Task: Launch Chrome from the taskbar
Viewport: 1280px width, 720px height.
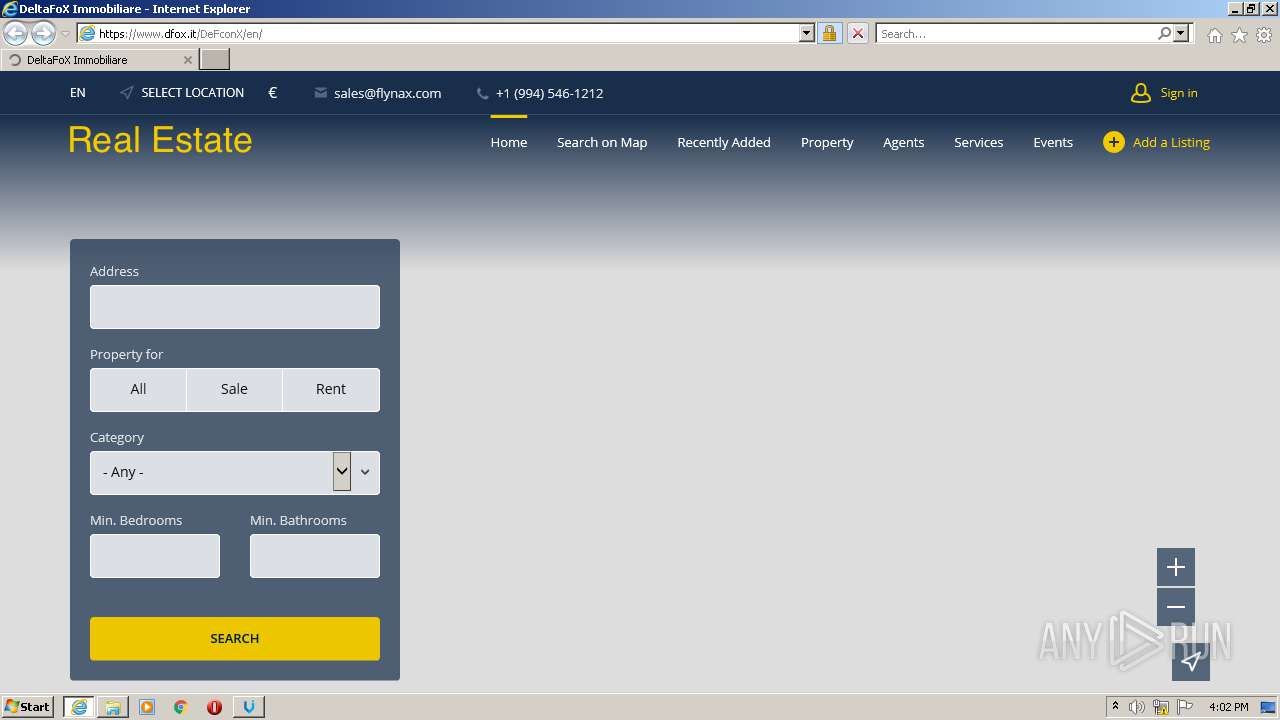Action: 181,707
